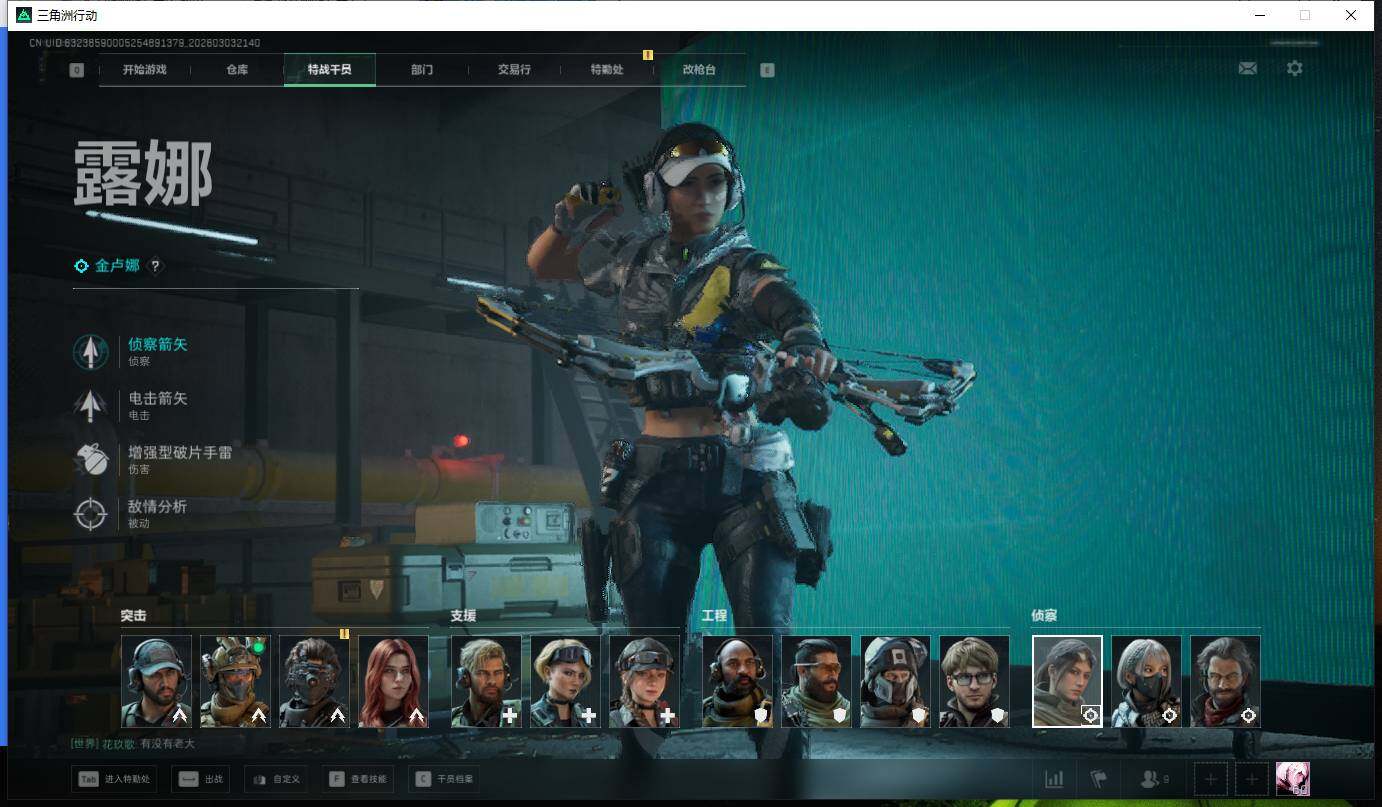This screenshot has width=1382, height=807.
Task: Select silver-haired masked woman 侦察 operator
Action: click(1146, 681)
